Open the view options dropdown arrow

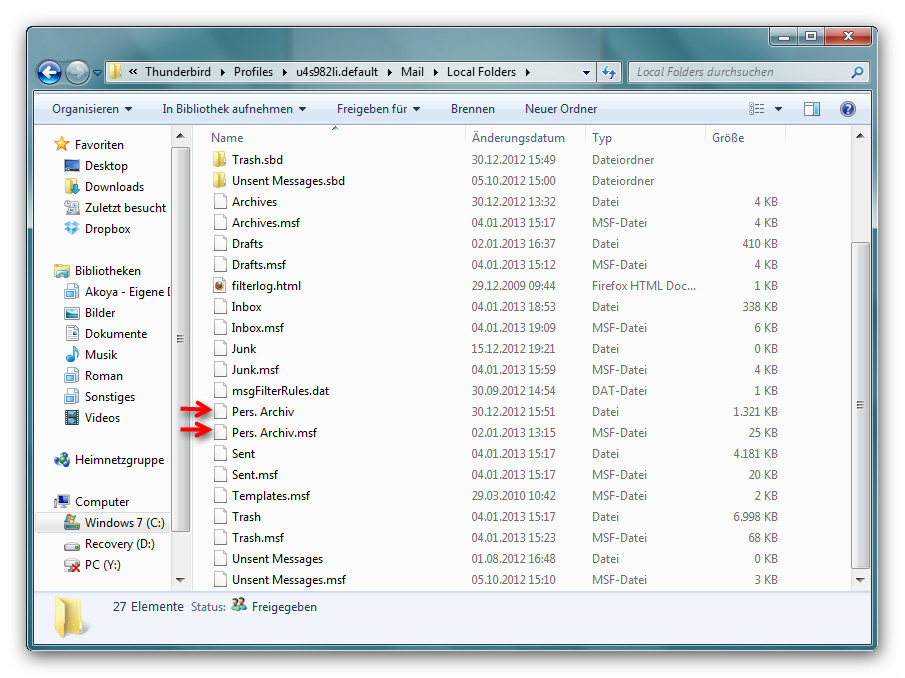pos(778,109)
